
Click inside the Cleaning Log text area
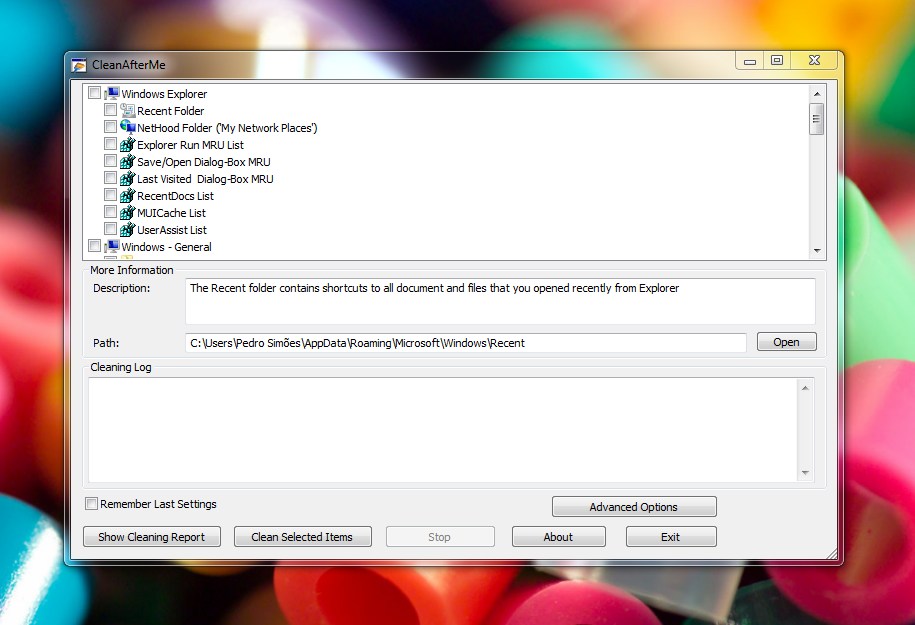pos(443,430)
